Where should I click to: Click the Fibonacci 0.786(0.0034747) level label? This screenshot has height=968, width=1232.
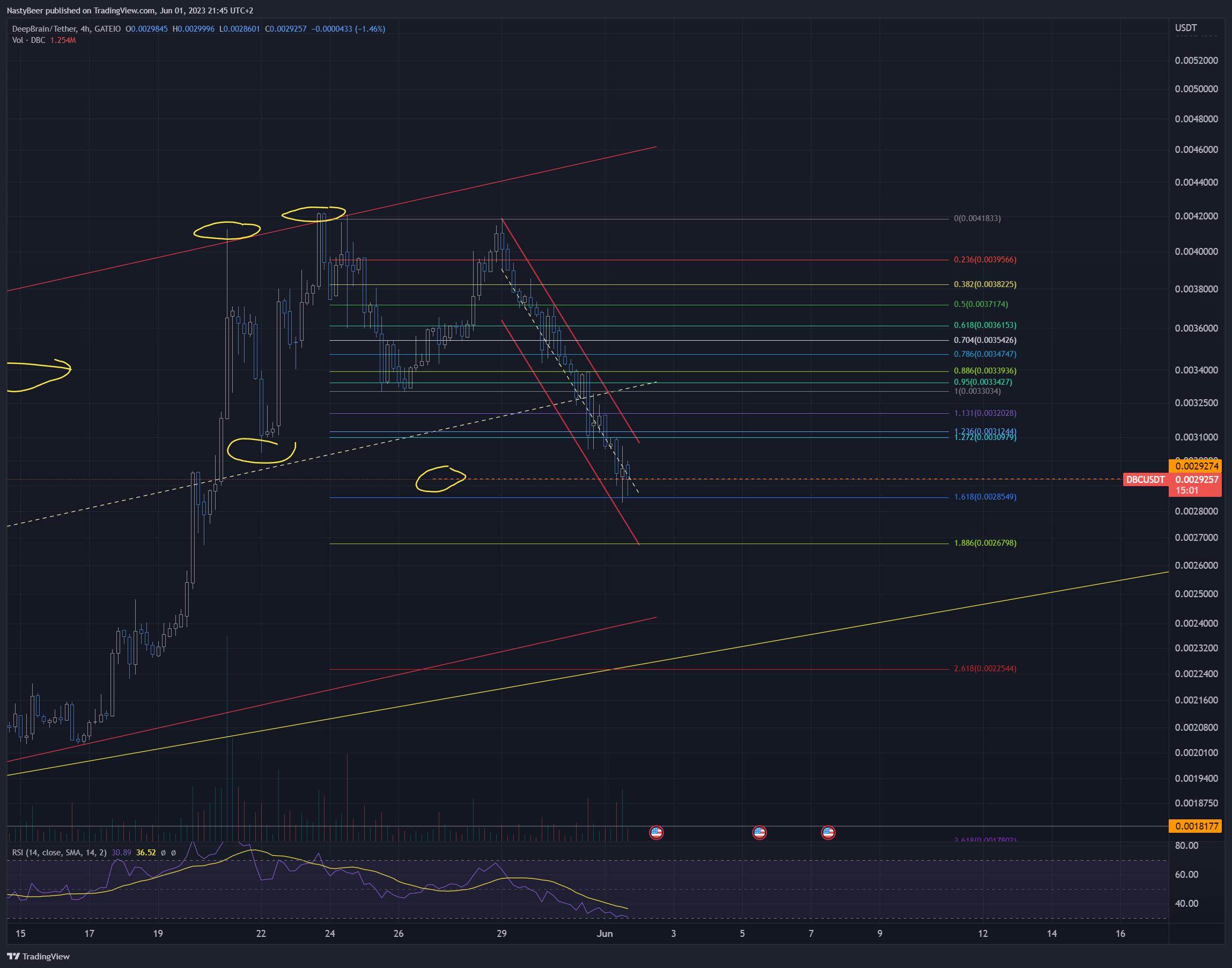click(x=985, y=354)
